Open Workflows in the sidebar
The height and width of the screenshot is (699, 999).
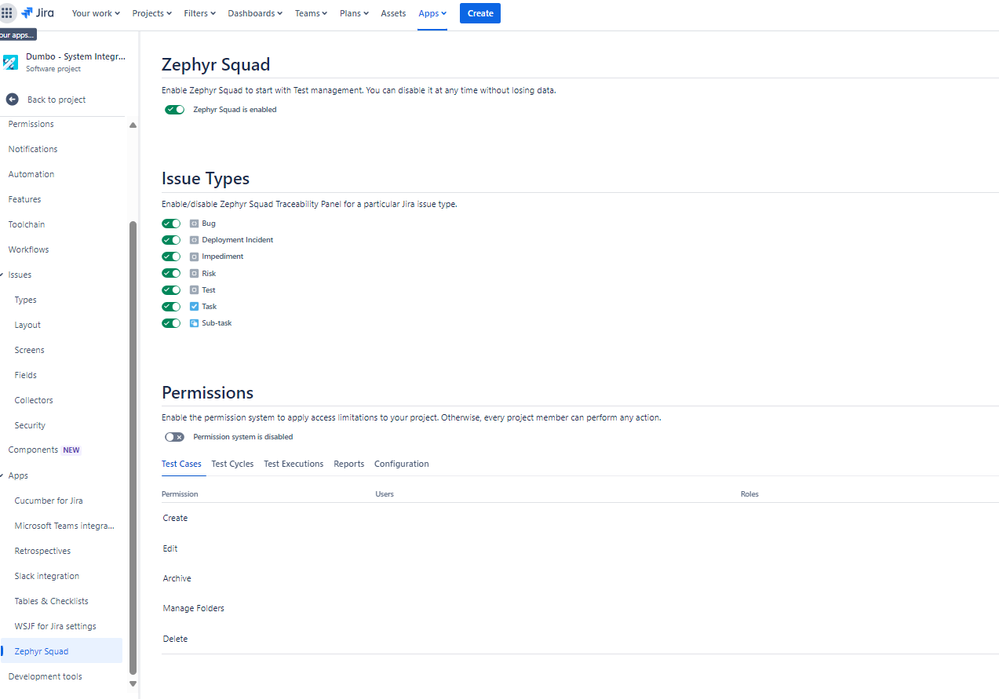[x=29, y=250]
